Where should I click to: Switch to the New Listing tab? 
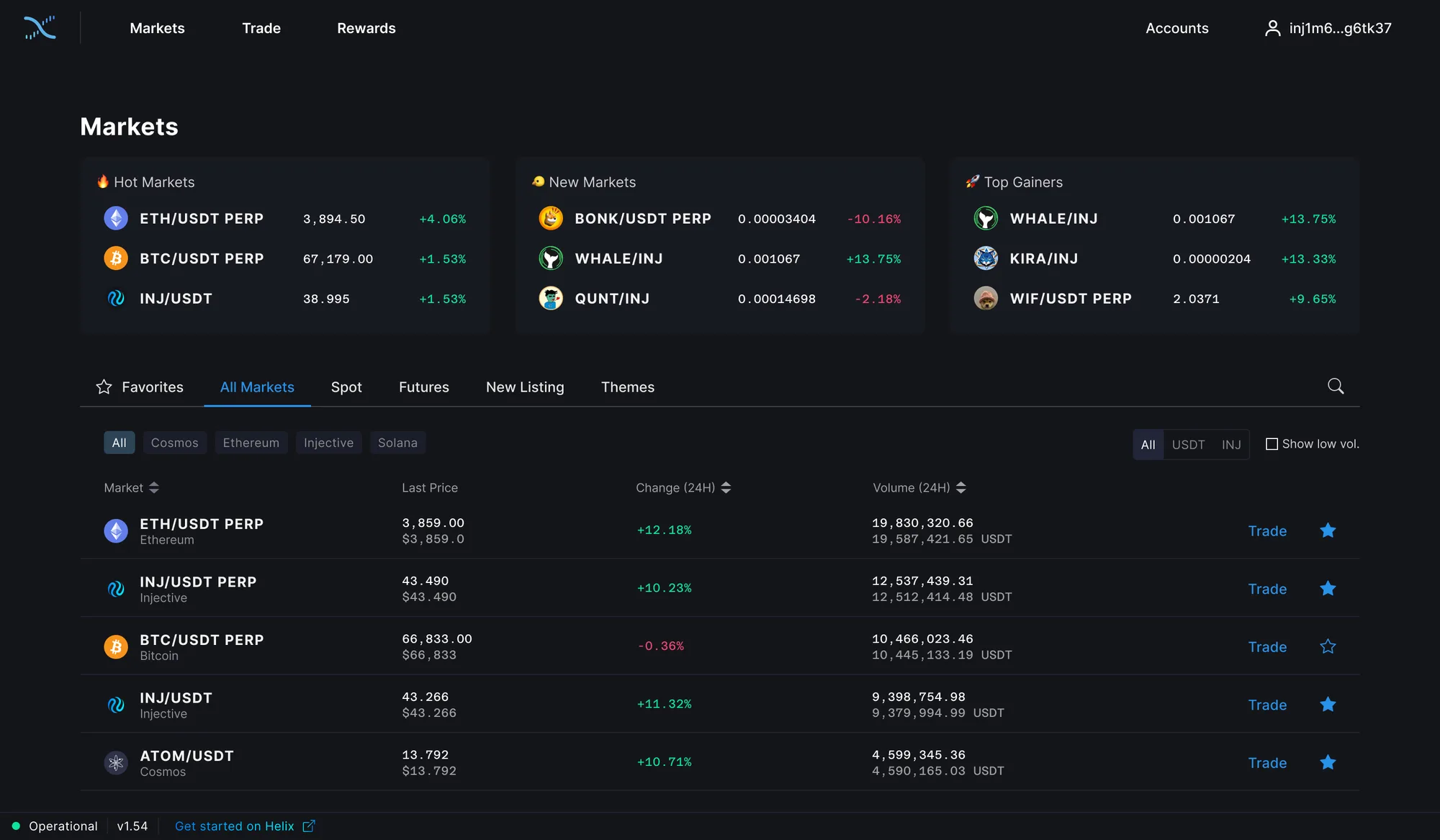pyautogui.click(x=525, y=387)
